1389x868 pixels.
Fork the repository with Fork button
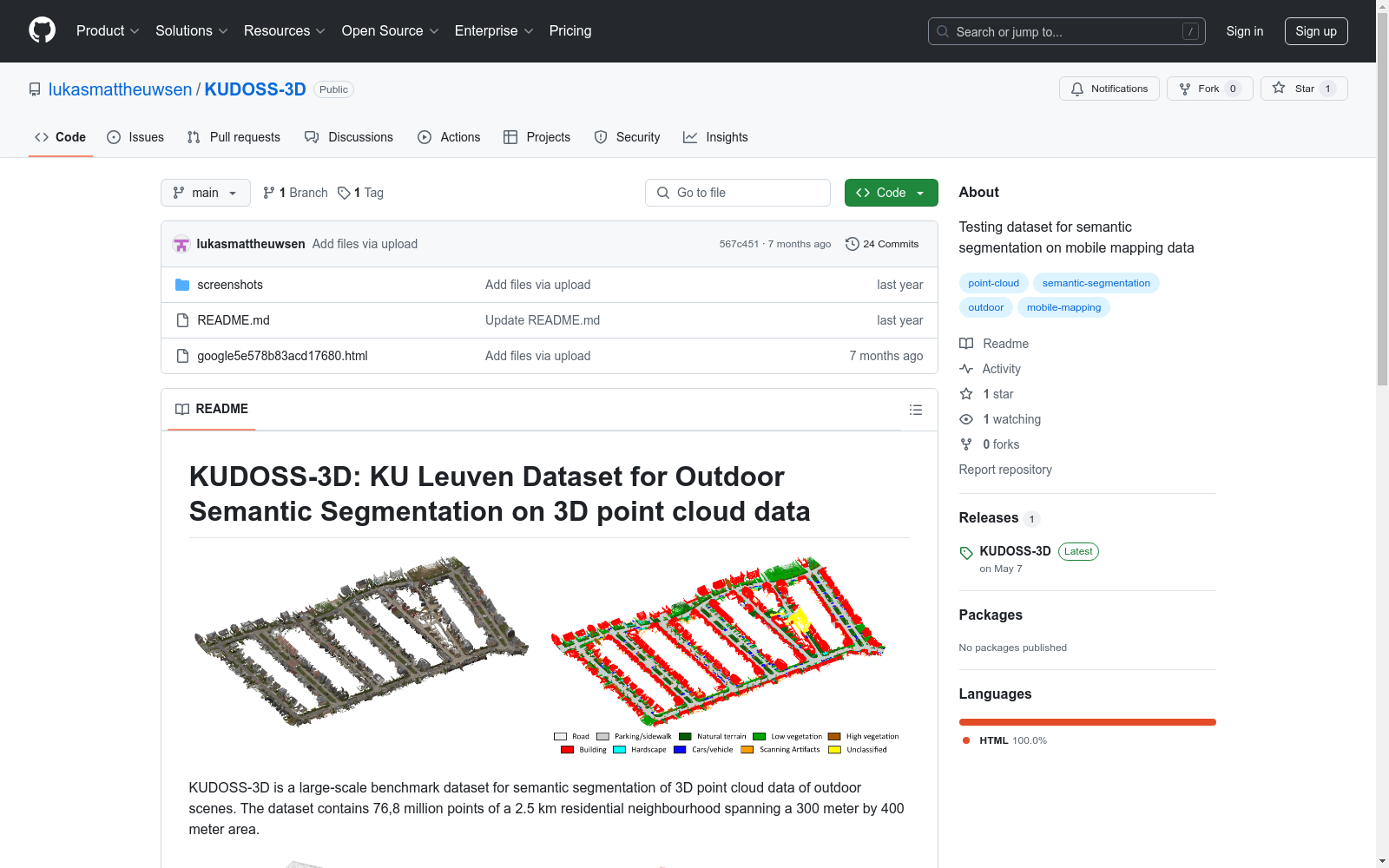pos(1210,89)
